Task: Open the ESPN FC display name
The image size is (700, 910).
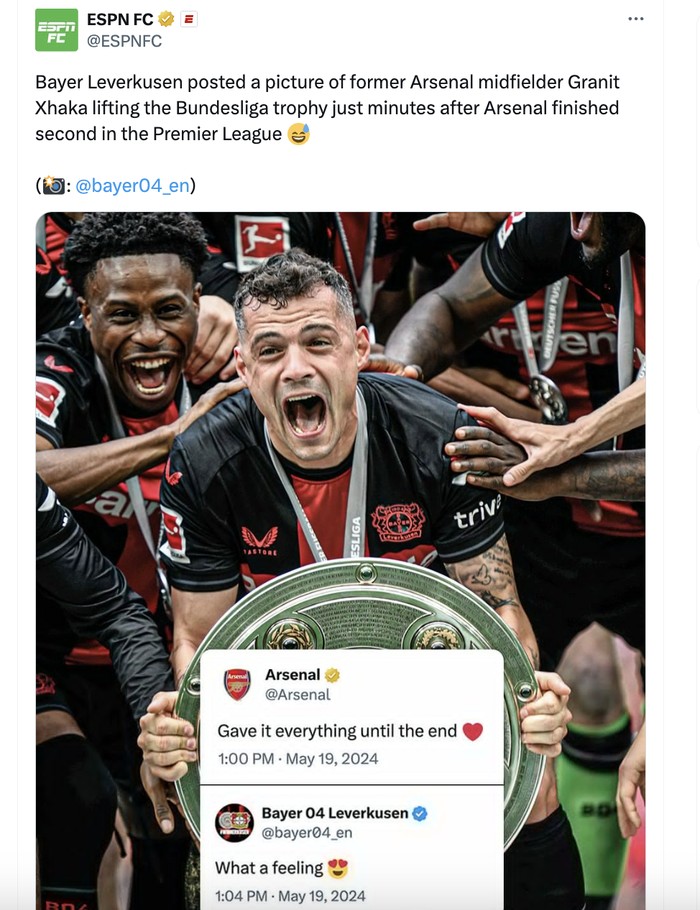Action: point(120,19)
